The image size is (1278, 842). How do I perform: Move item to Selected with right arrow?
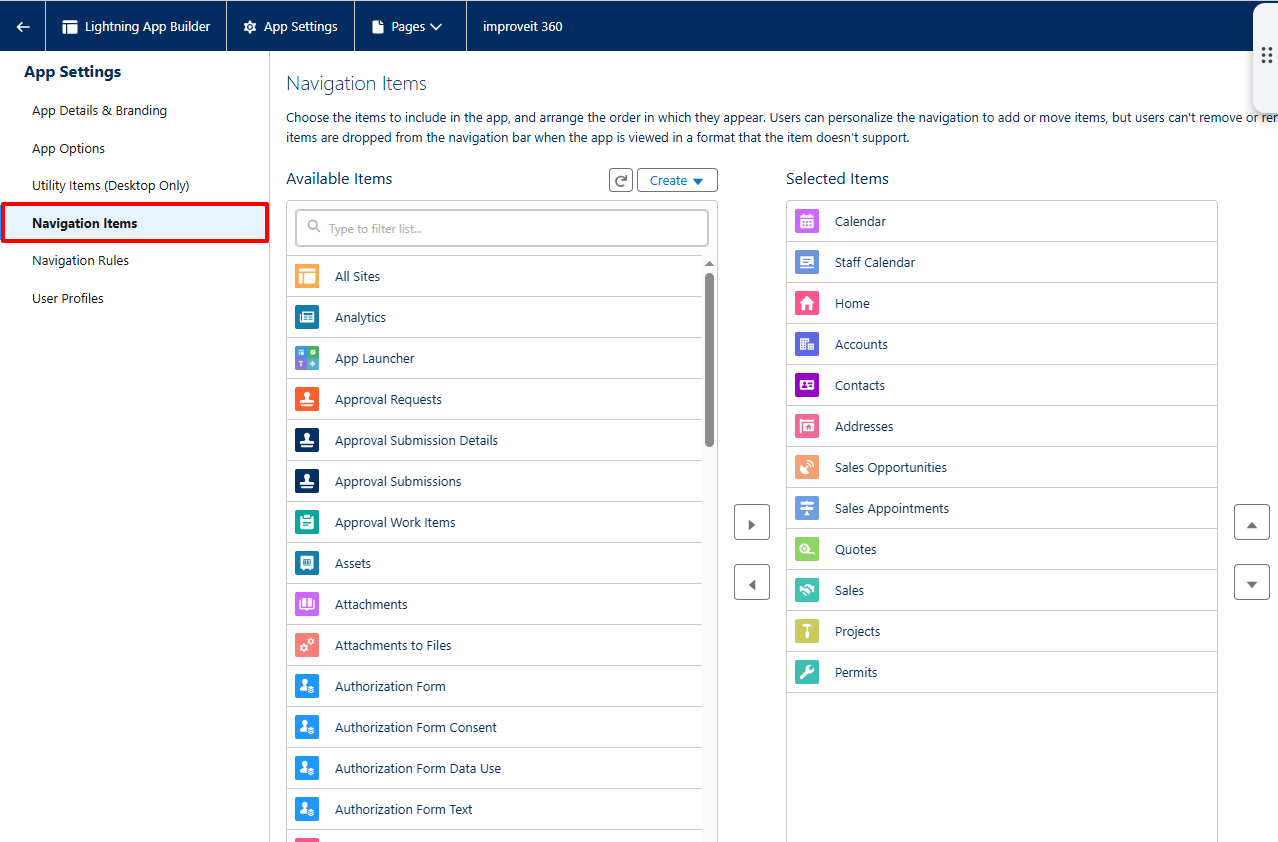(752, 523)
